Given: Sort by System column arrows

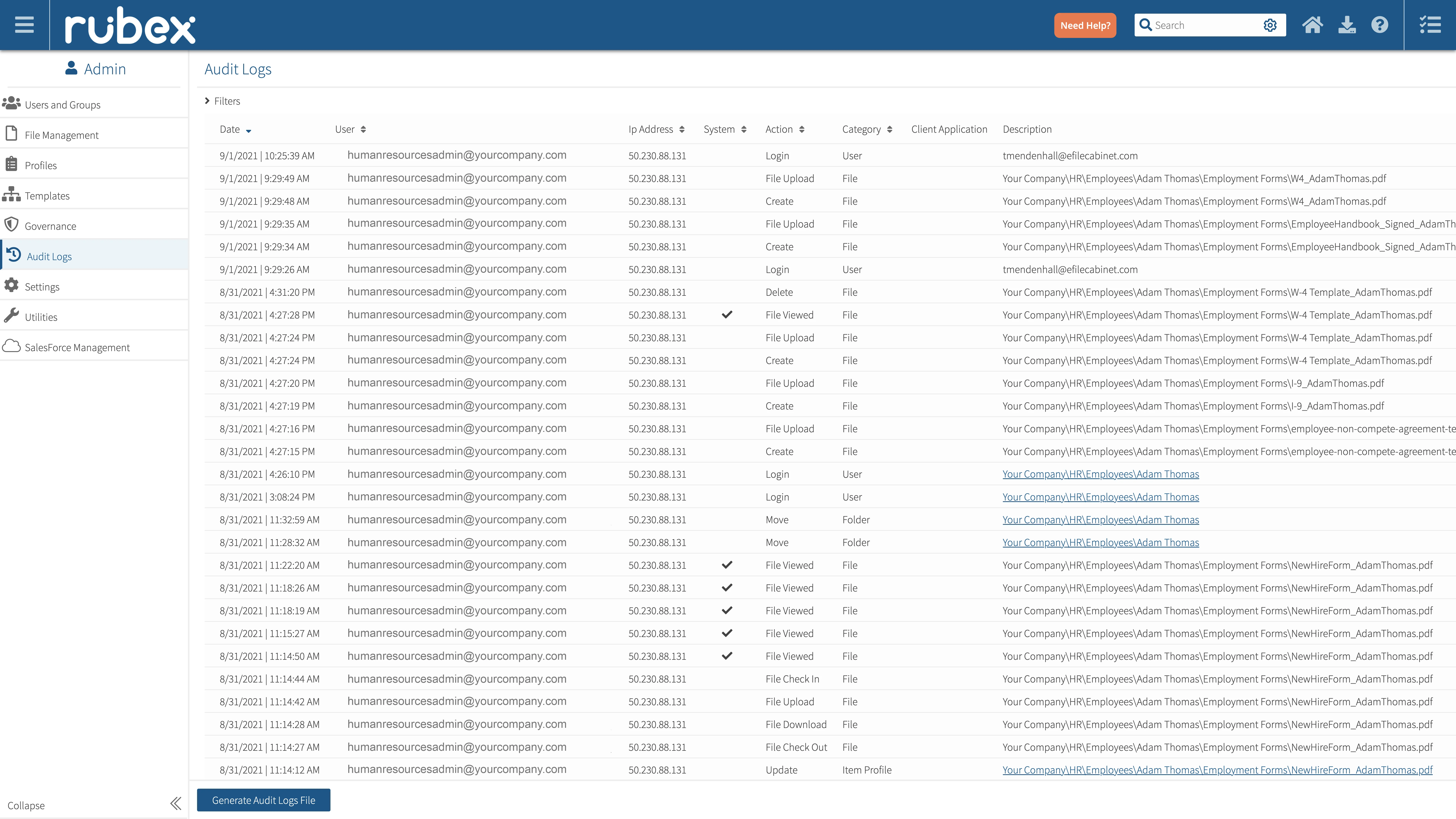Looking at the screenshot, I should (x=744, y=129).
